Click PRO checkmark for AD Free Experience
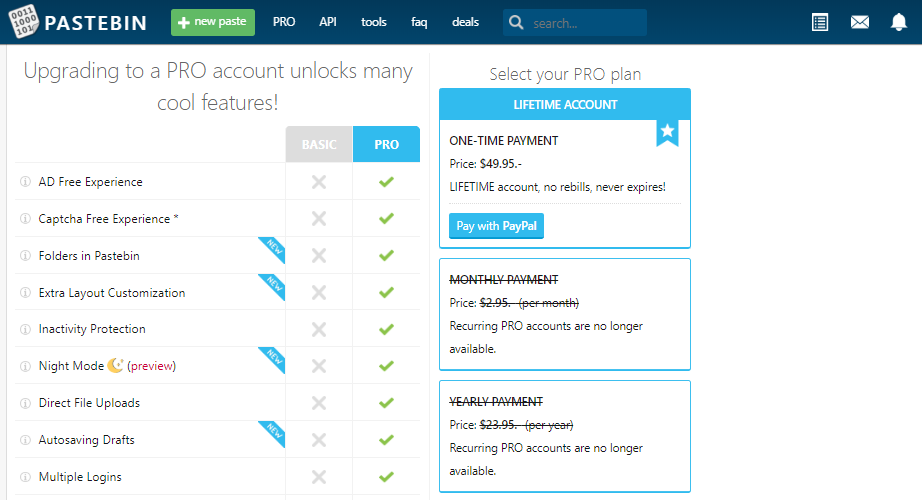 point(386,182)
